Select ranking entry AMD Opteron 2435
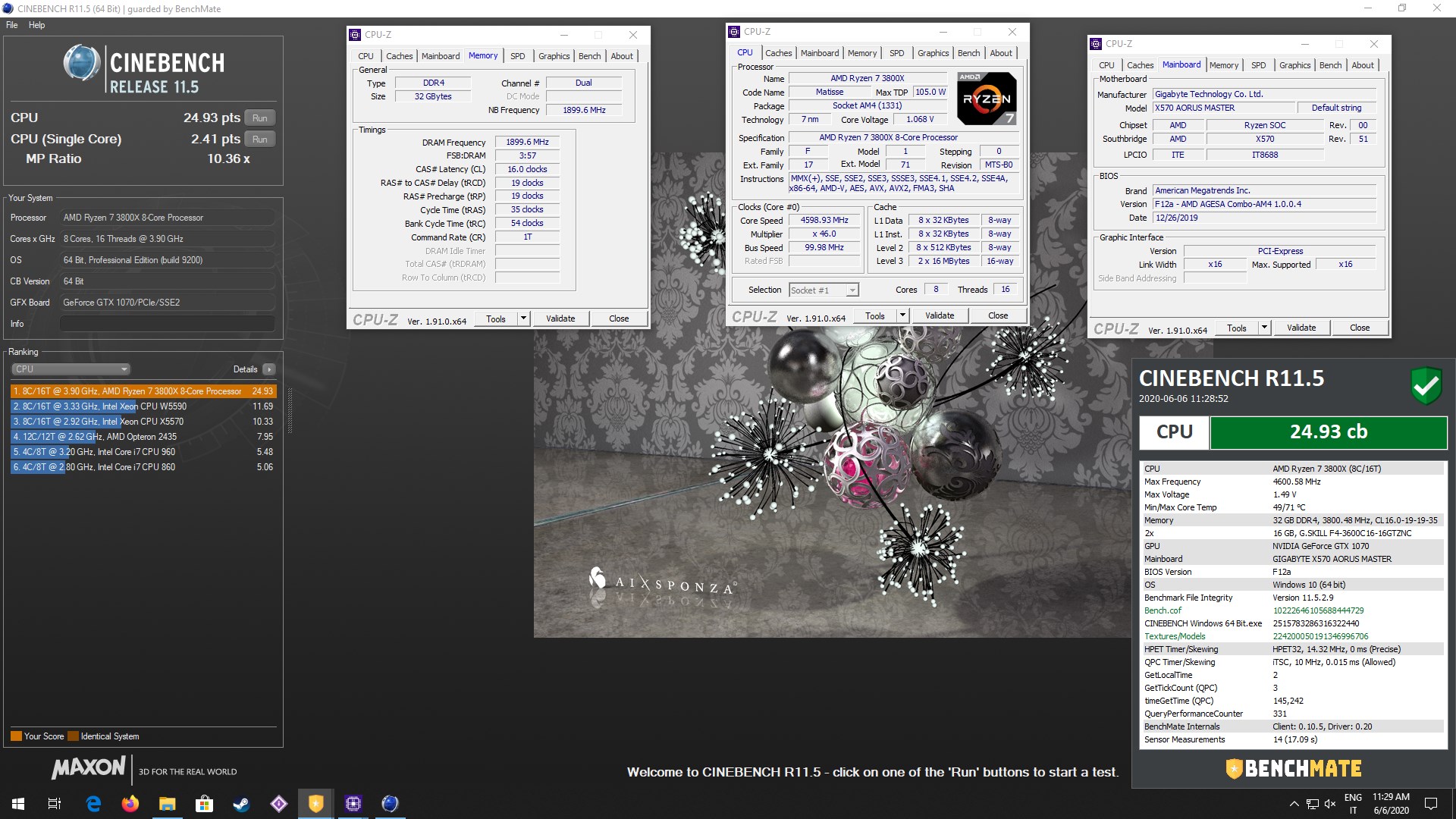 [x=143, y=437]
